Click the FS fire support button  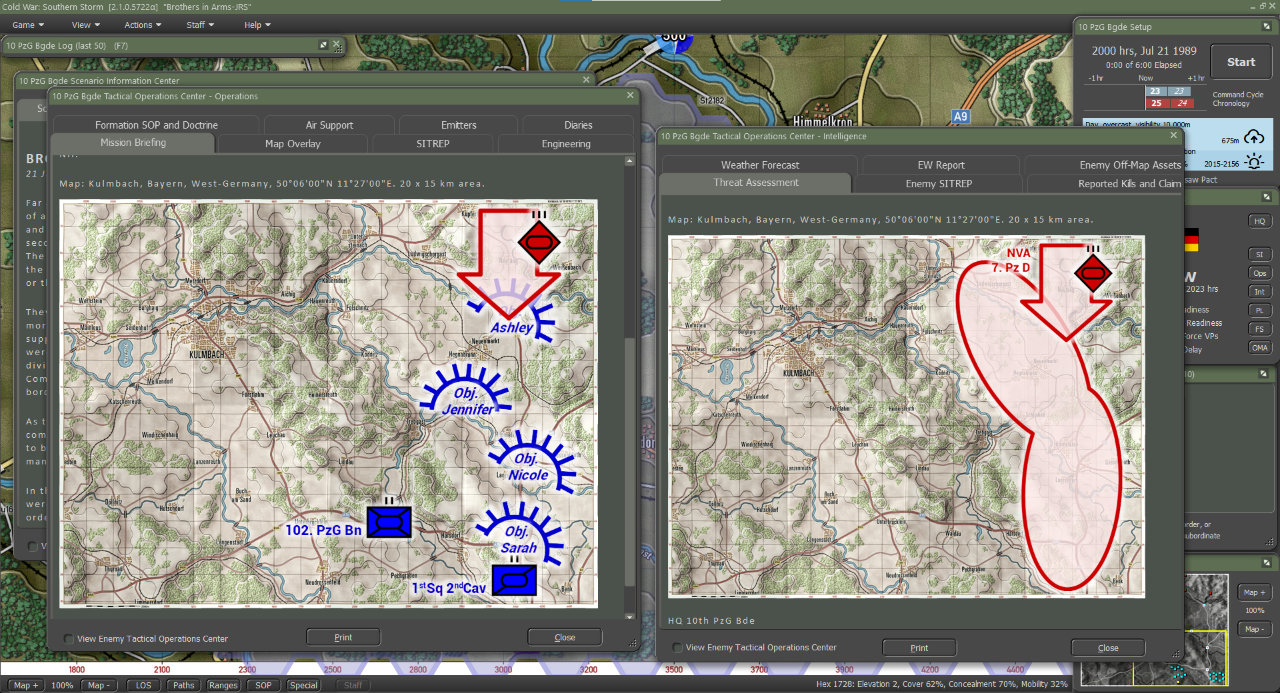[x=1259, y=328]
